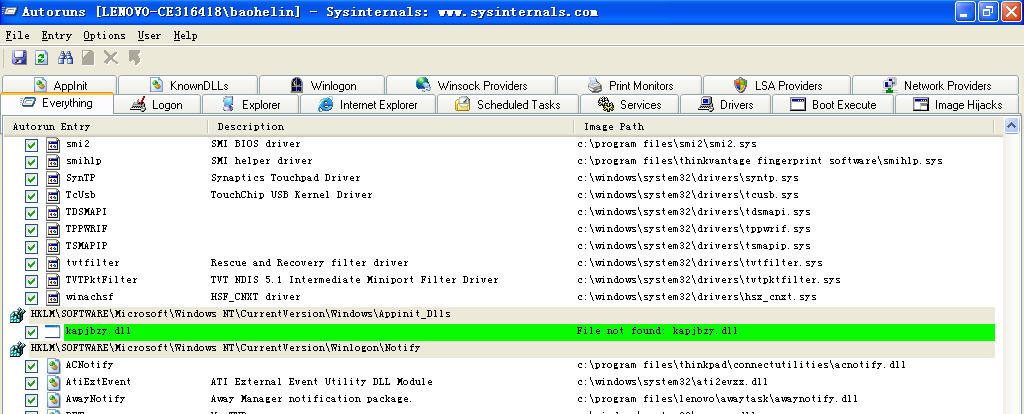The image size is (1024, 414).
Task: Open the Scheduled Tasks tab
Action: pos(507,104)
